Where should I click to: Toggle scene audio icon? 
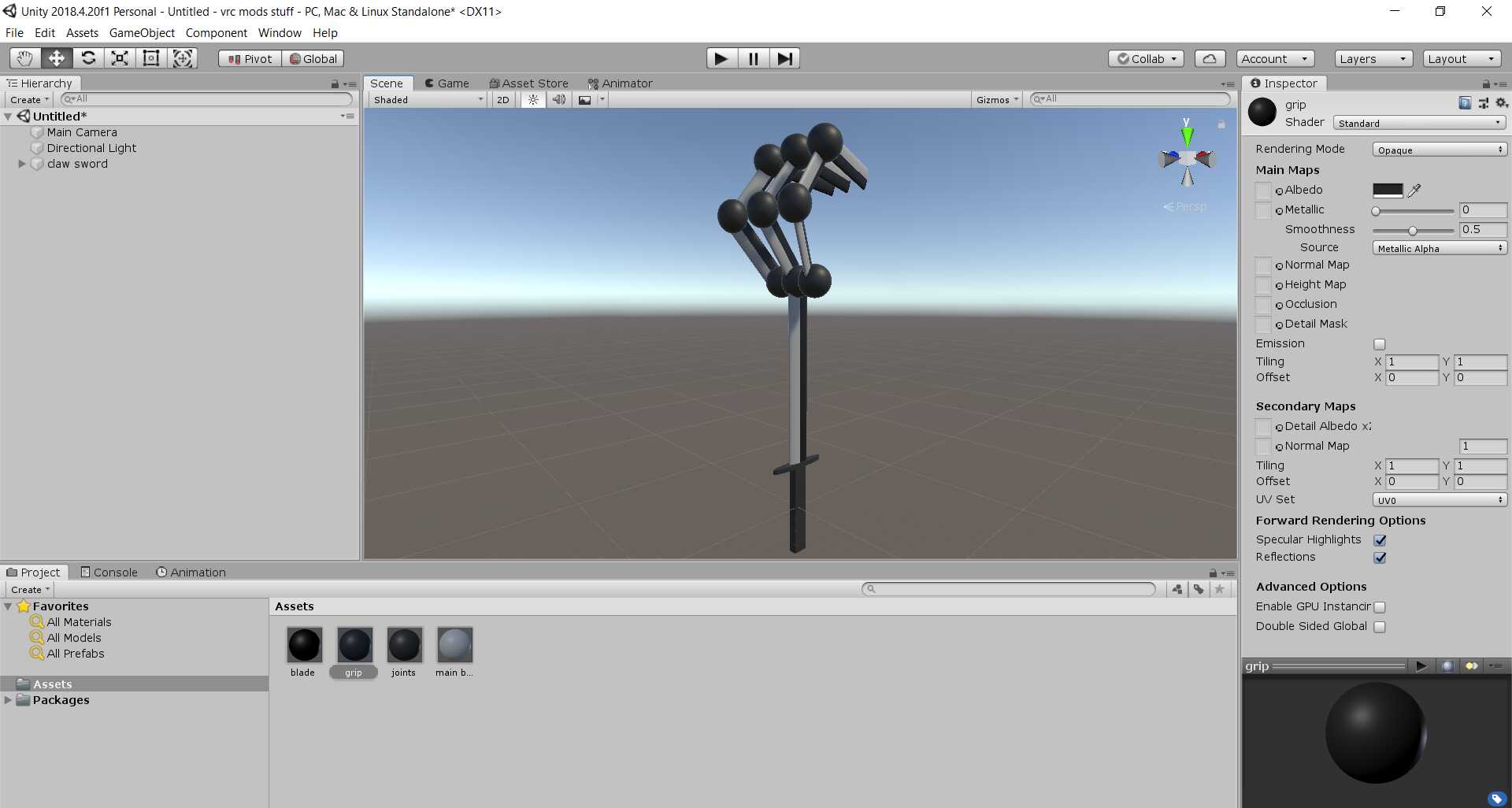coord(558,100)
